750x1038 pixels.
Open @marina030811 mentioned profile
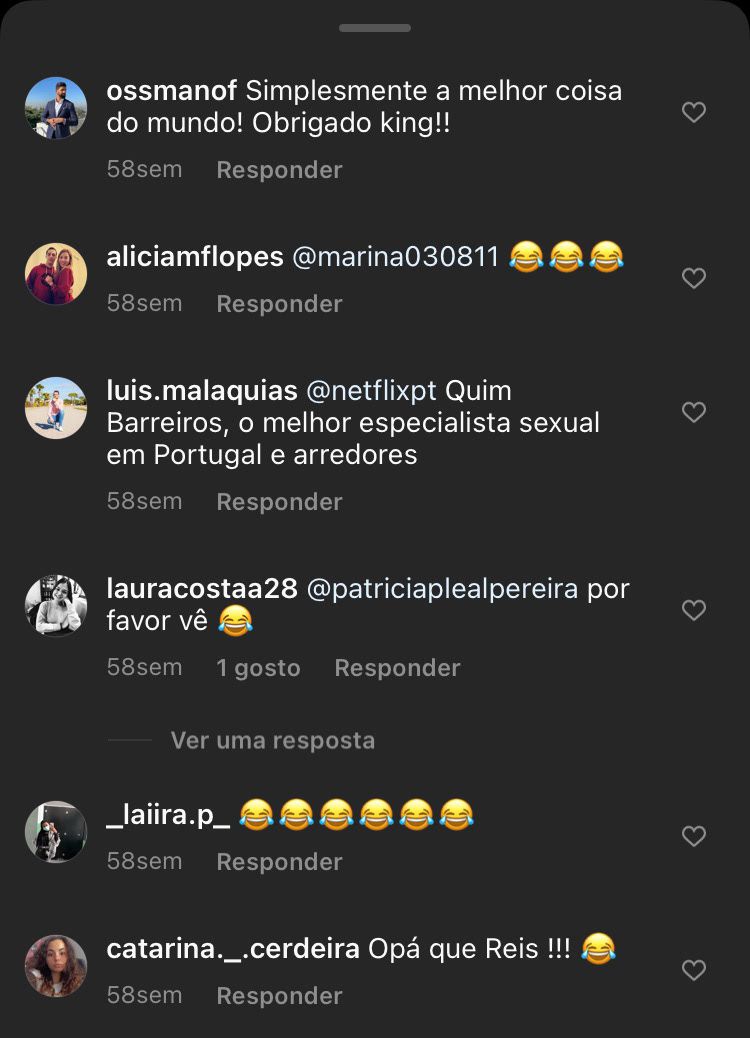point(395,257)
